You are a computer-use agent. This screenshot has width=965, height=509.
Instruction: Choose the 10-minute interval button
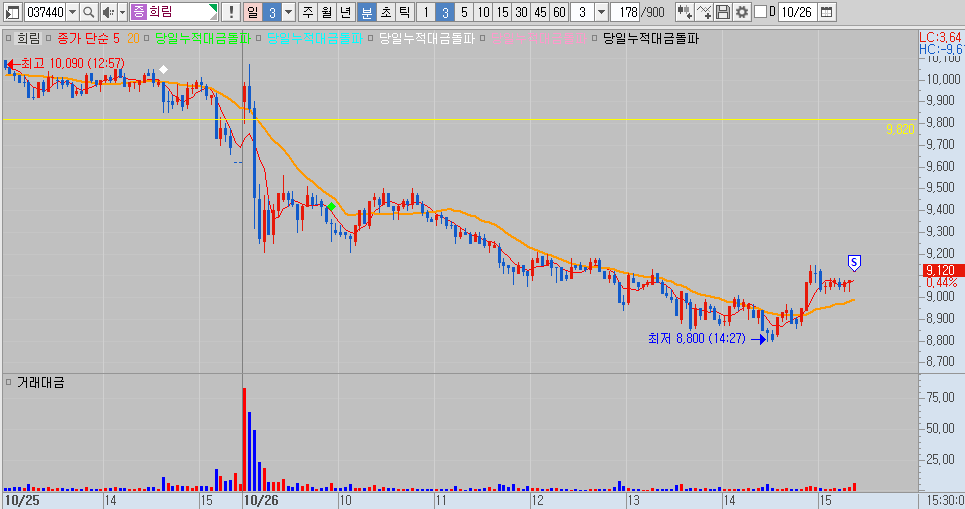tap(484, 12)
